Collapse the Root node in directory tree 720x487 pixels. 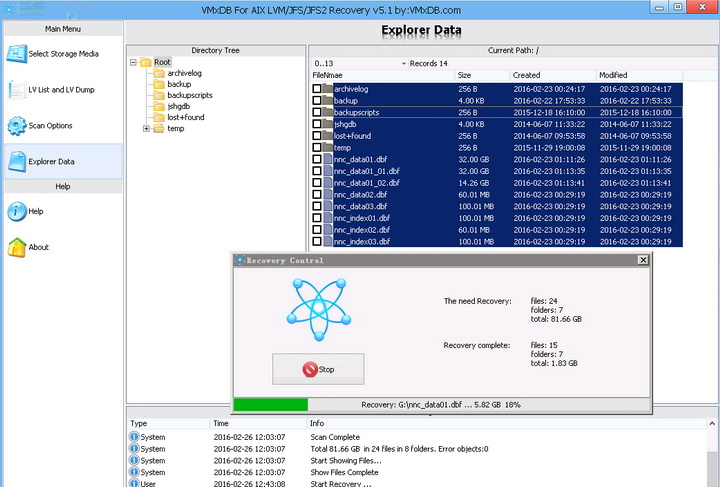[134, 62]
